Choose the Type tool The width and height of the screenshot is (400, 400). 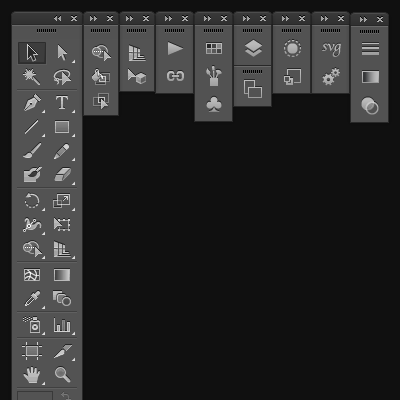click(x=62, y=103)
